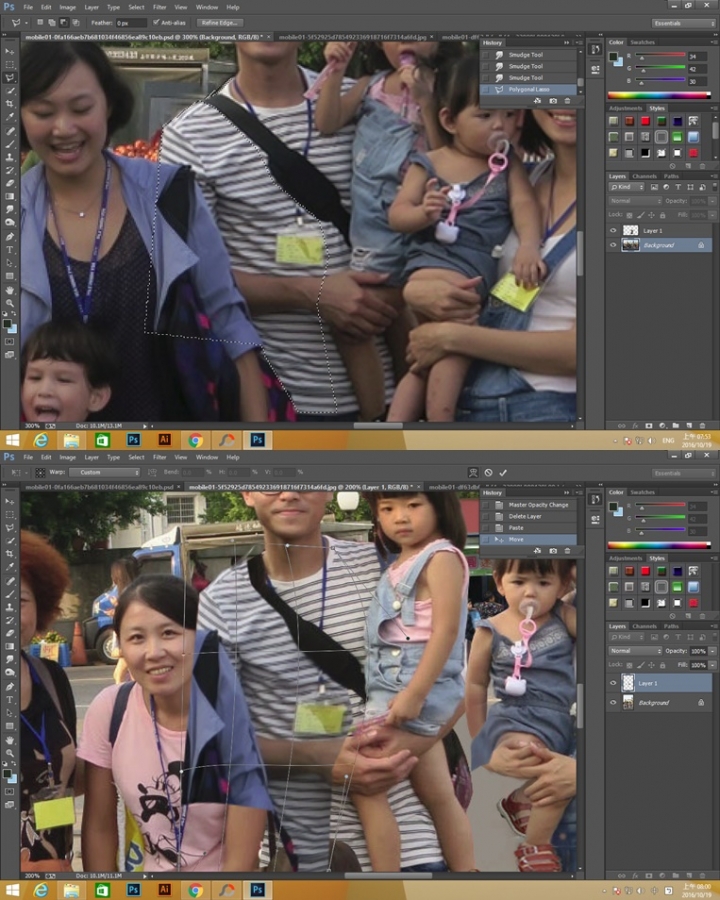Hide Layer 1 in the top window Layers panel
This screenshot has width=720, height=900.
pyautogui.click(x=613, y=230)
